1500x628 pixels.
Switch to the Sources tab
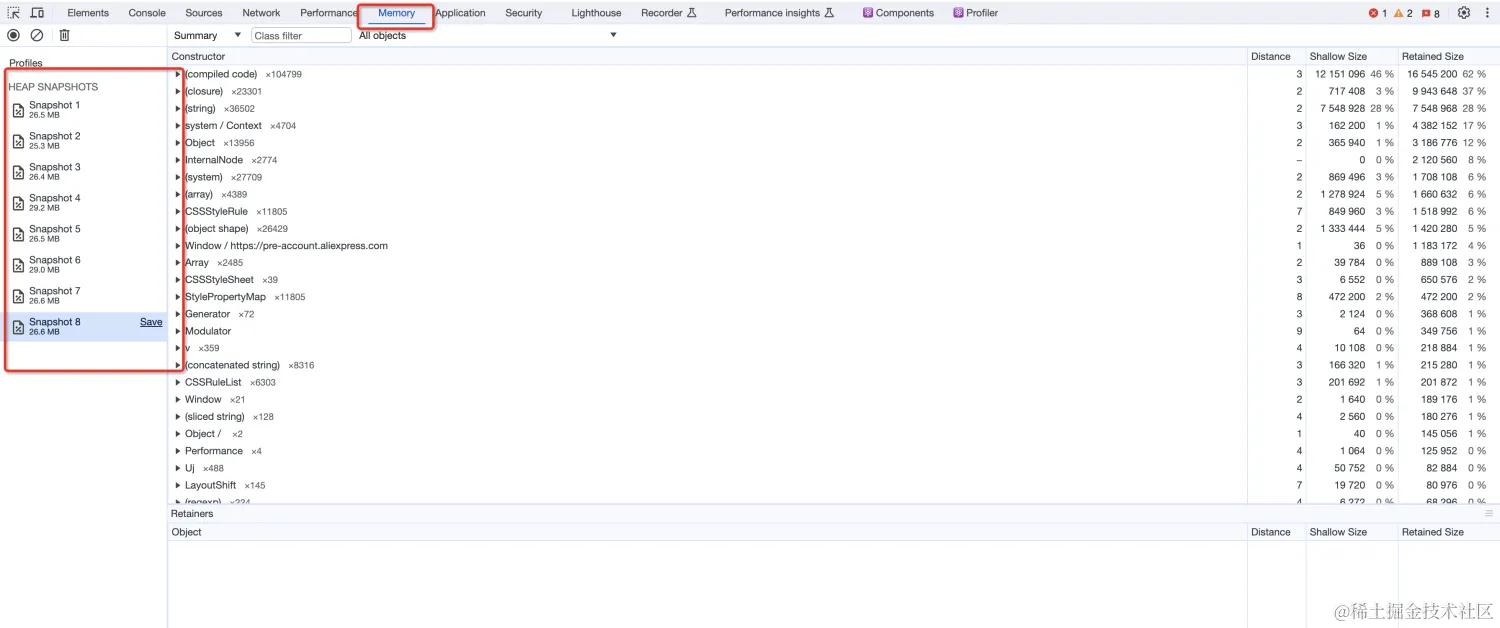click(x=204, y=13)
